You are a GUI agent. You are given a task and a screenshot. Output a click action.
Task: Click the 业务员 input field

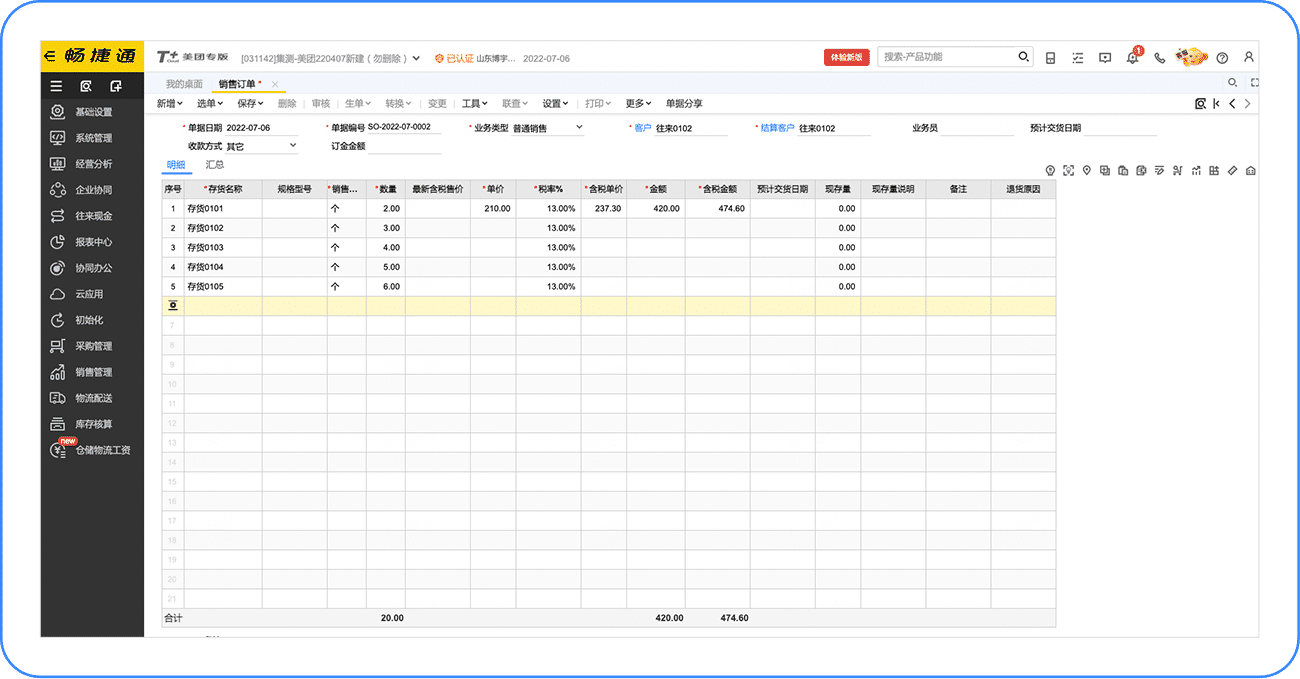coord(977,128)
